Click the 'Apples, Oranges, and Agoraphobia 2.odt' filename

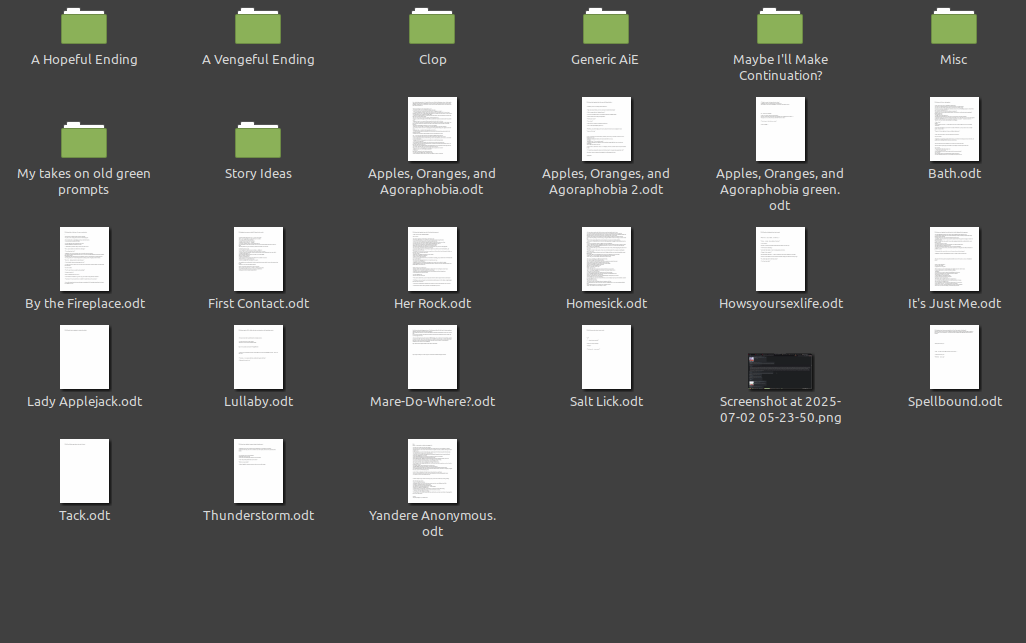[x=606, y=181]
